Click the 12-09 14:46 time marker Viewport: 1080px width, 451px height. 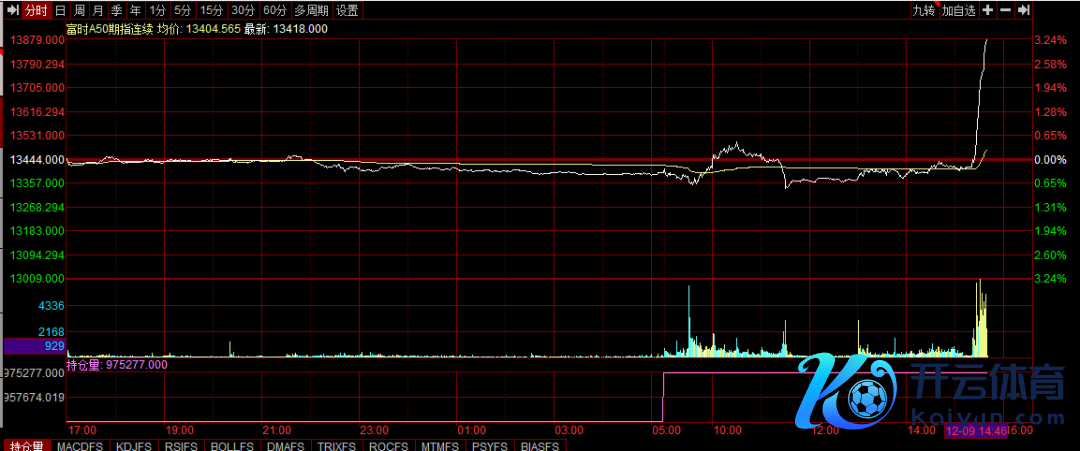click(977, 430)
